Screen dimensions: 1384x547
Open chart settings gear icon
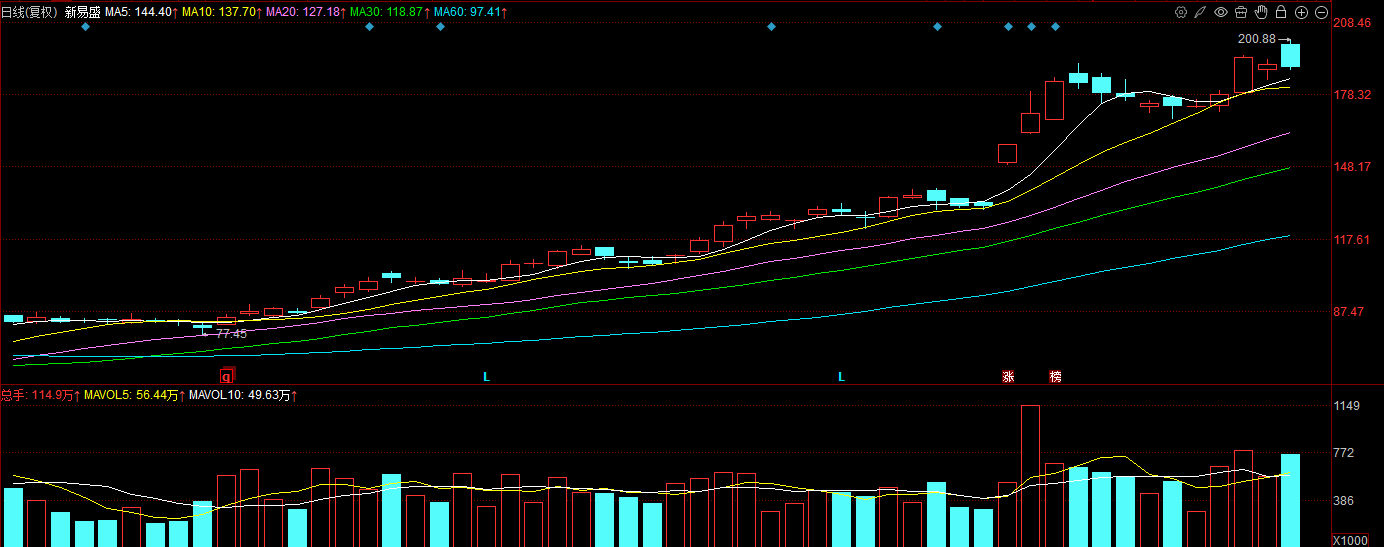point(1181,12)
